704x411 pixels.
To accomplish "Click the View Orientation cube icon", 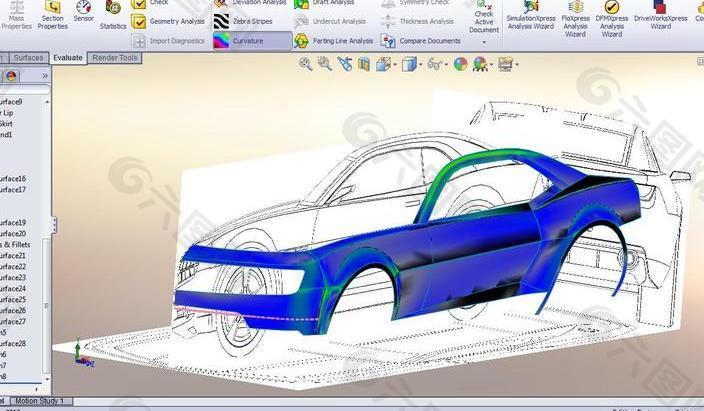I will [x=383, y=64].
